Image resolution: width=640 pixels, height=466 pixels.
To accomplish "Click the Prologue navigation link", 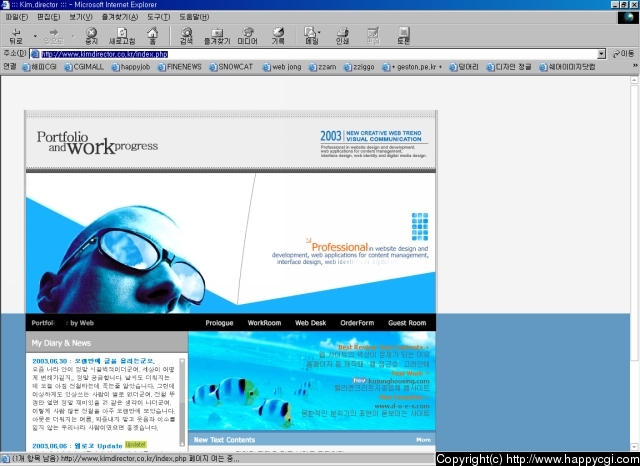I will point(219,323).
